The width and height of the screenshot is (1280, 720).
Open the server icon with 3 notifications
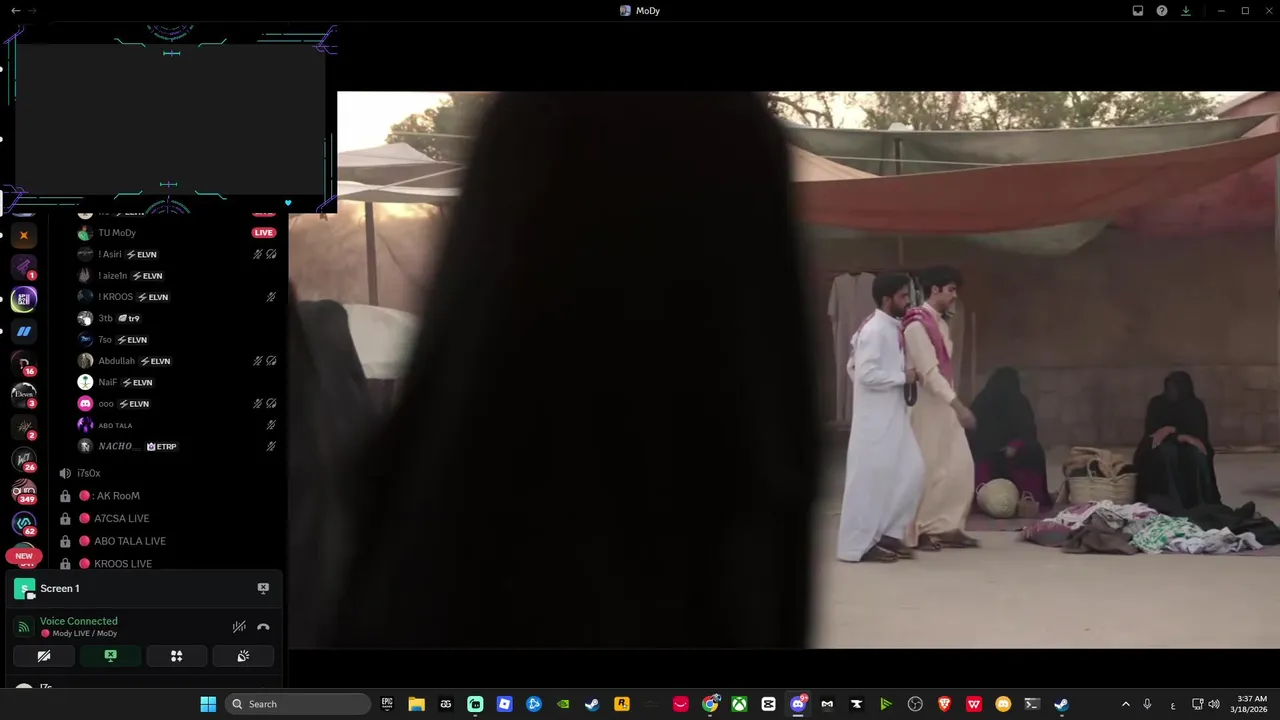click(24, 396)
